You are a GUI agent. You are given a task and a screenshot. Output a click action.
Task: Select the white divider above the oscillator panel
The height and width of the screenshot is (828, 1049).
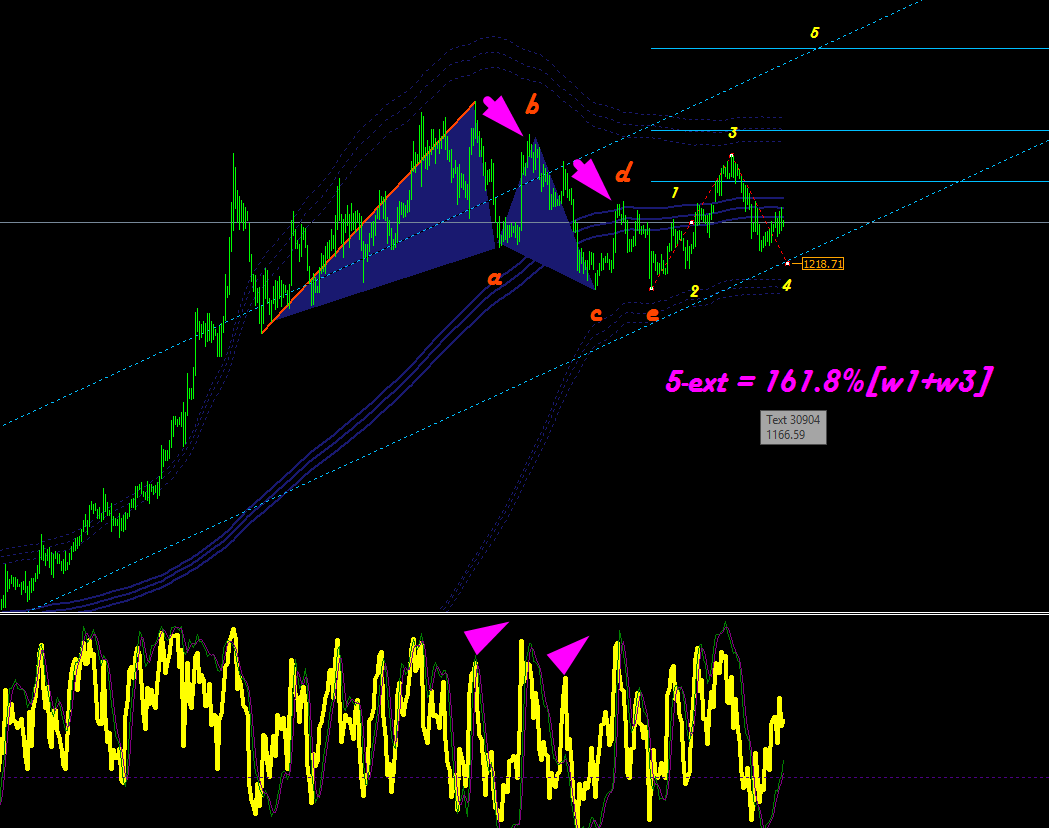[524, 613]
